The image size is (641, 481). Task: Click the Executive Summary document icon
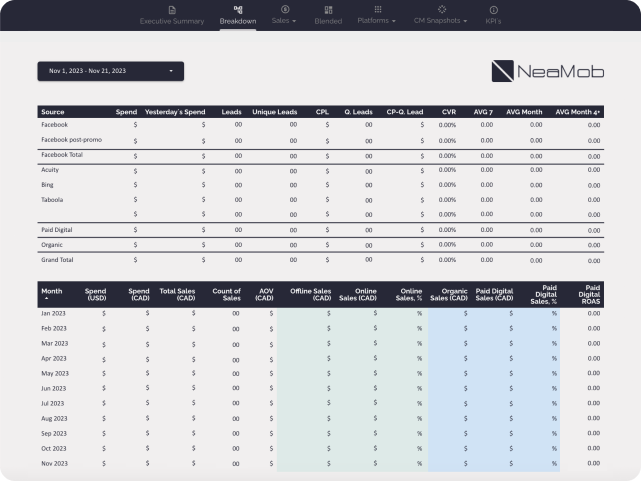pyautogui.click(x=171, y=9)
